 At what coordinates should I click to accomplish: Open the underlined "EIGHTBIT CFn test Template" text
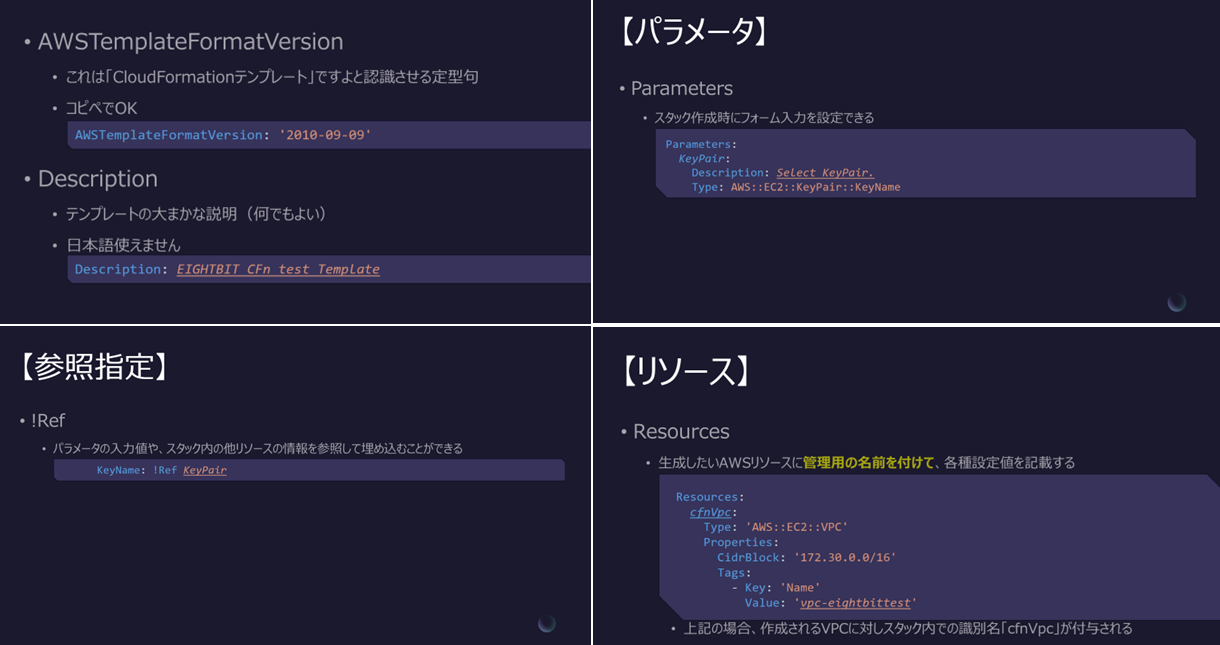278,269
